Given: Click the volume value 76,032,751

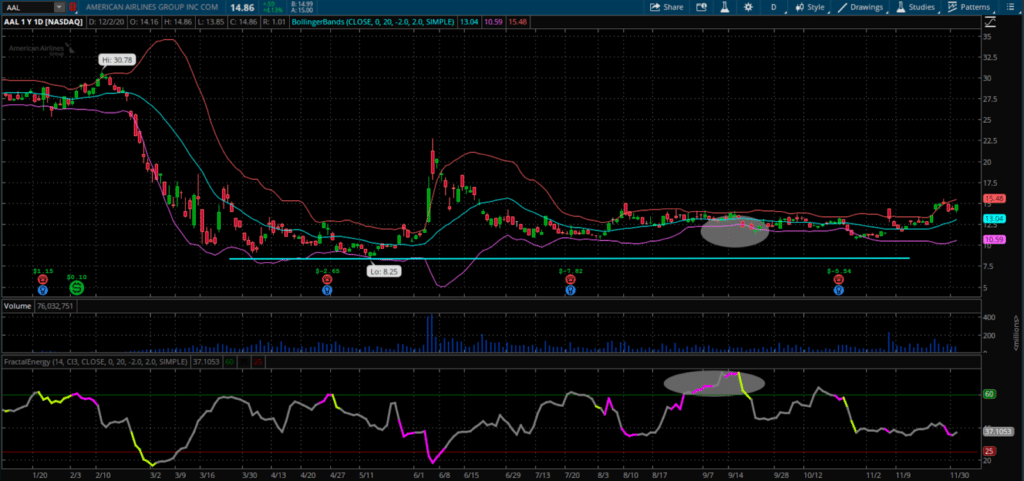Looking at the screenshot, I should click(x=53, y=305).
